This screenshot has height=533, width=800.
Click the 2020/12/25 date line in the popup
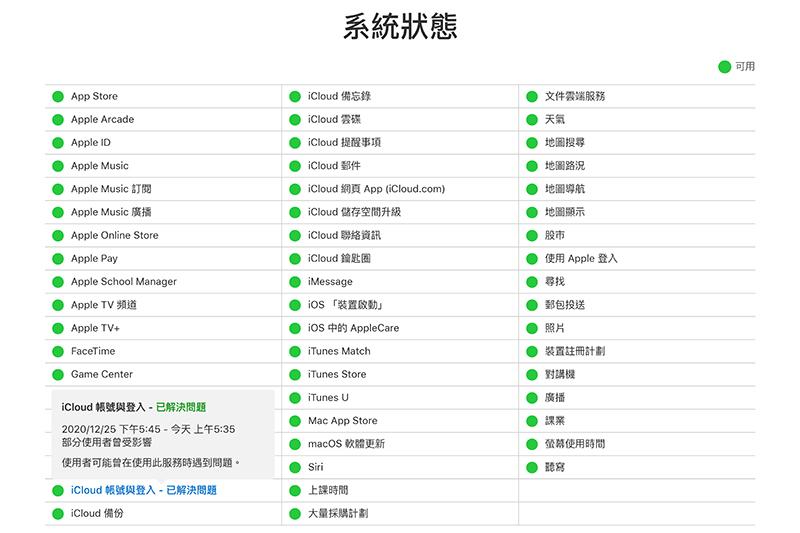tap(148, 429)
